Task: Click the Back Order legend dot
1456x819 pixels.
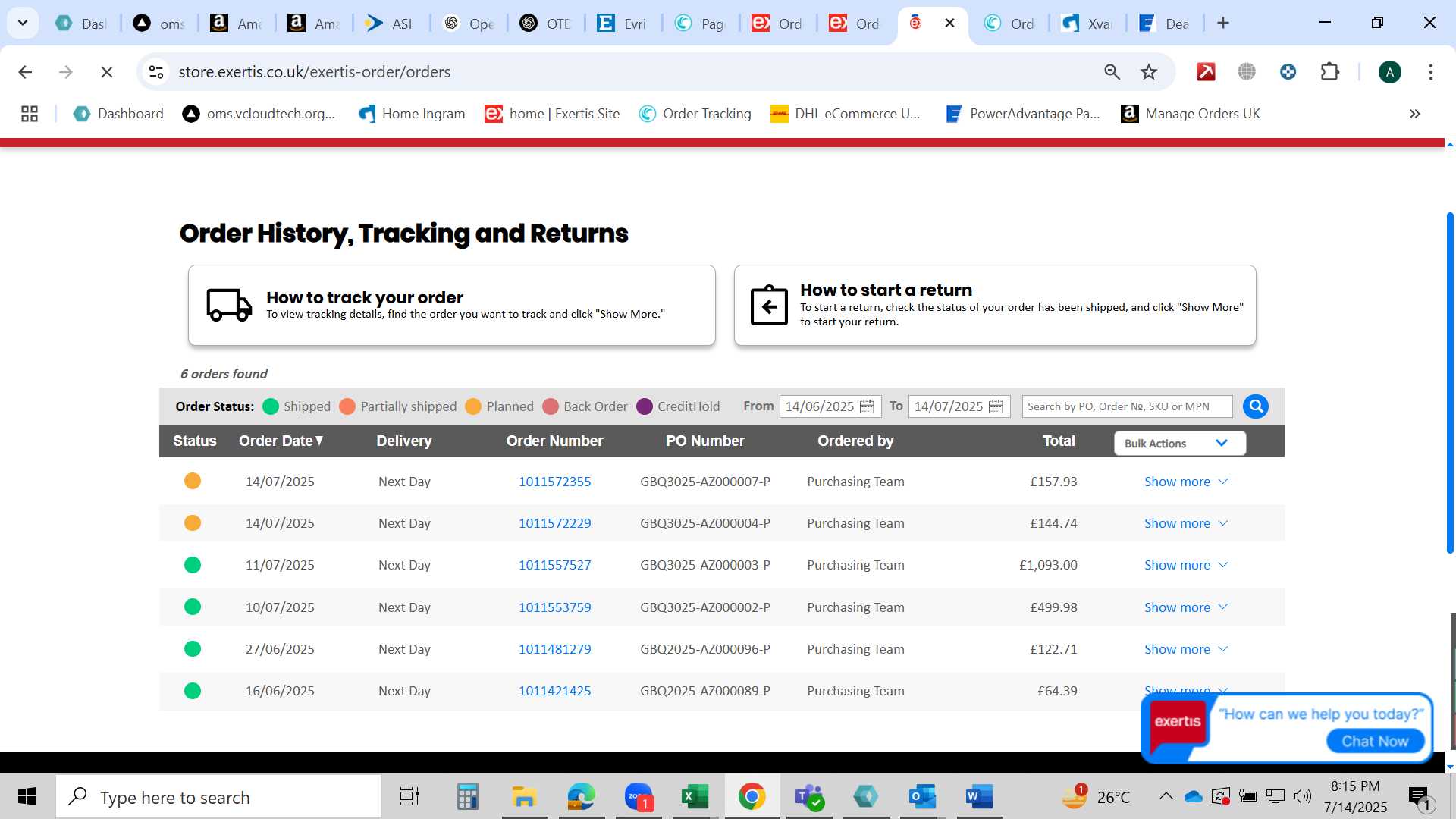Action: (551, 406)
